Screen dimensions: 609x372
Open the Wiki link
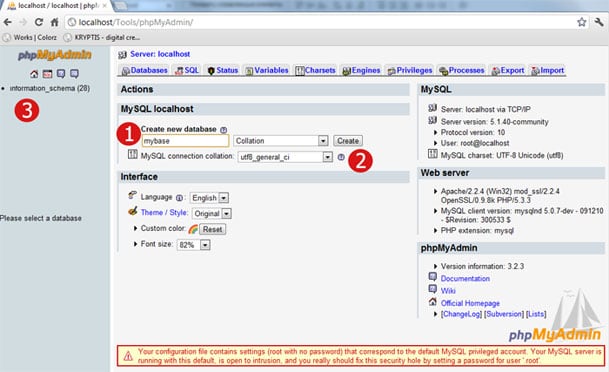click(448, 291)
